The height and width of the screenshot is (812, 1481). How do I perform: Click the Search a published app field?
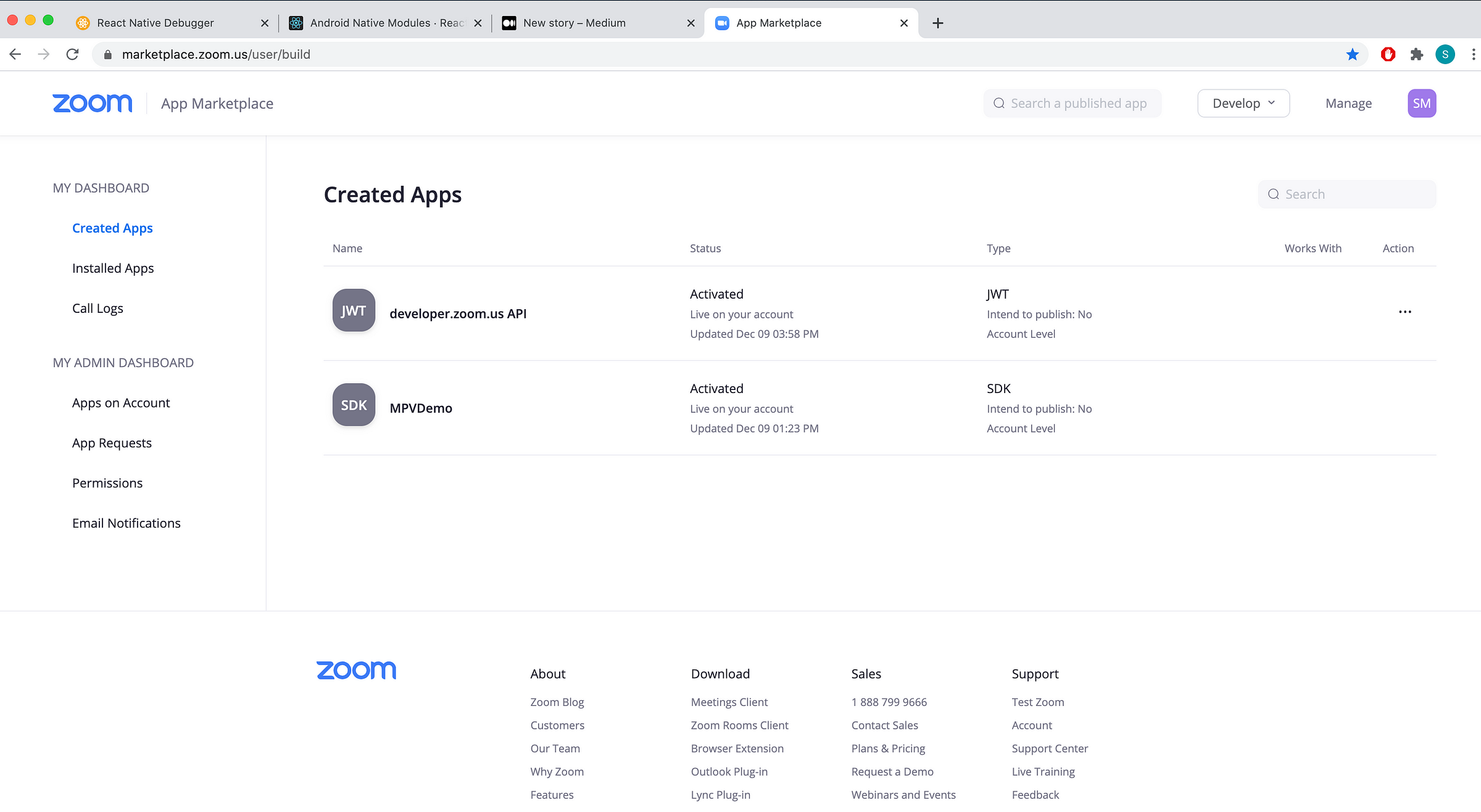[1078, 103]
